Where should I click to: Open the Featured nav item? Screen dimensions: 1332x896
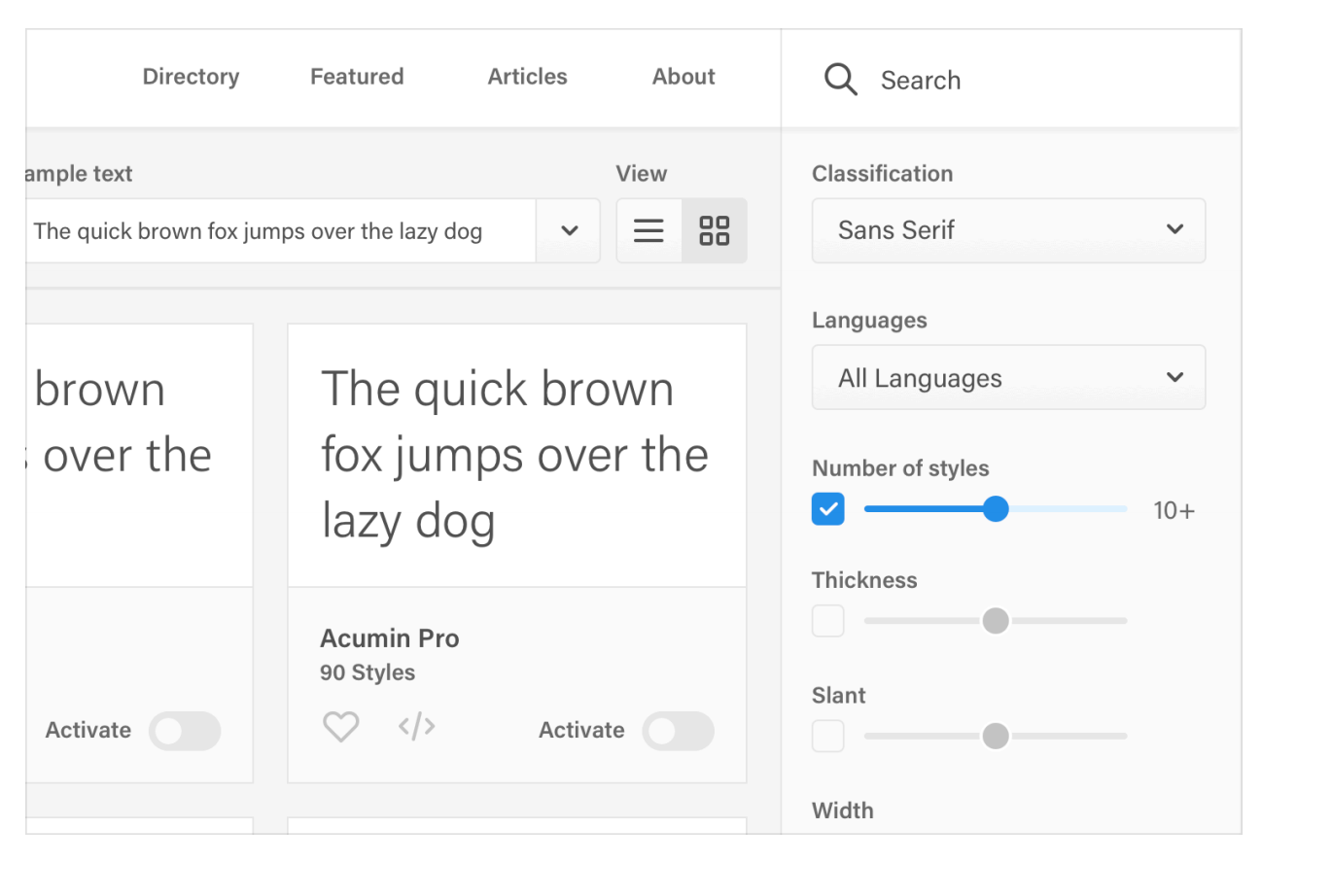(x=357, y=77)
